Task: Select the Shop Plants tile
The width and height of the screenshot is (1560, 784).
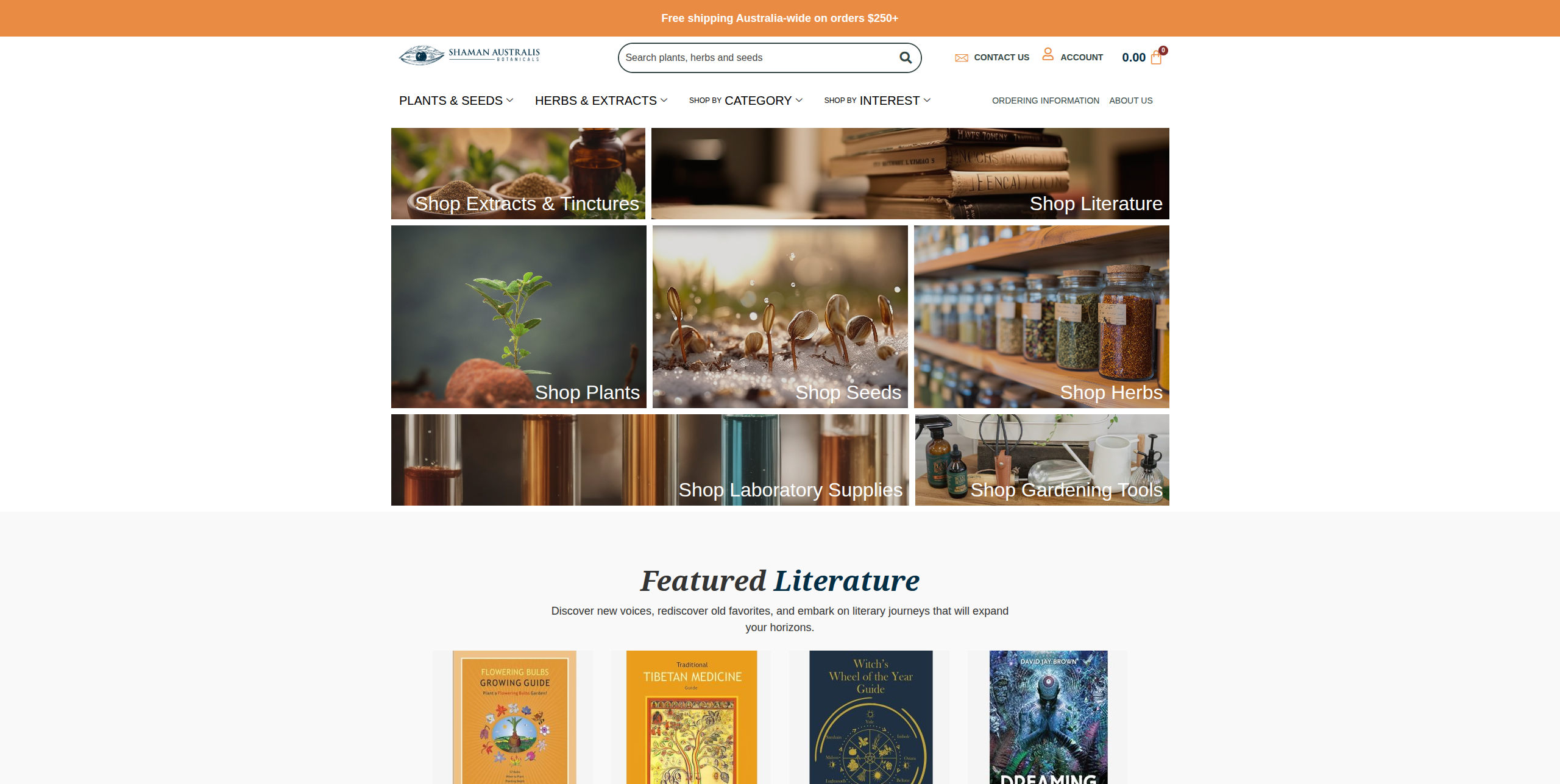Action: point(519,317)
